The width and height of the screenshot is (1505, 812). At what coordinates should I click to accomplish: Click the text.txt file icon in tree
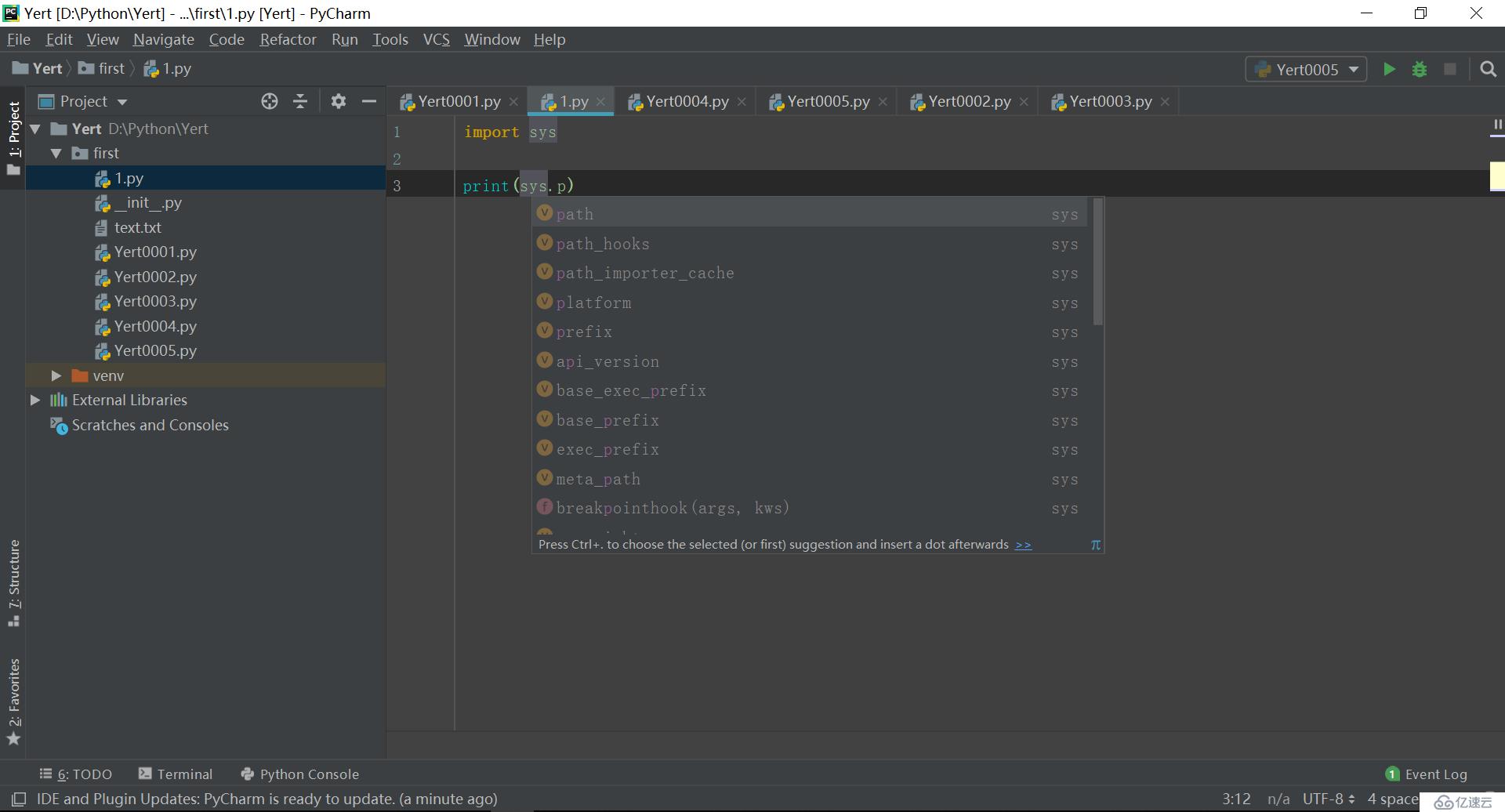pos(101,228)
